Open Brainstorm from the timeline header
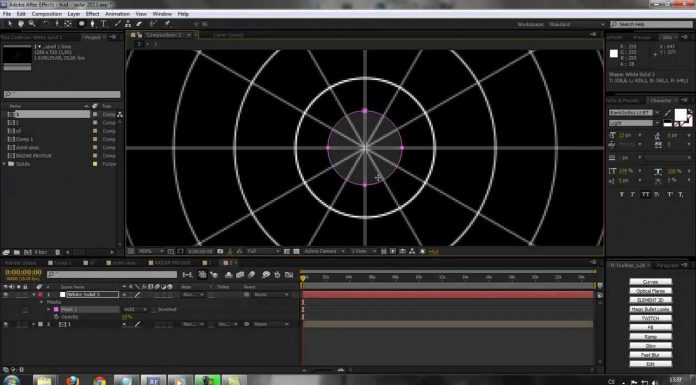This screenshot has width=696, height=385. coord(266,275)
